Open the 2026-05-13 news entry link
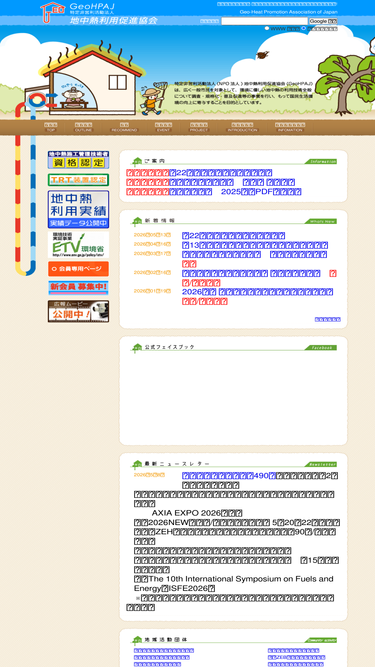Image resolution: width=375 pixels, height=667 pixels. 233,236
